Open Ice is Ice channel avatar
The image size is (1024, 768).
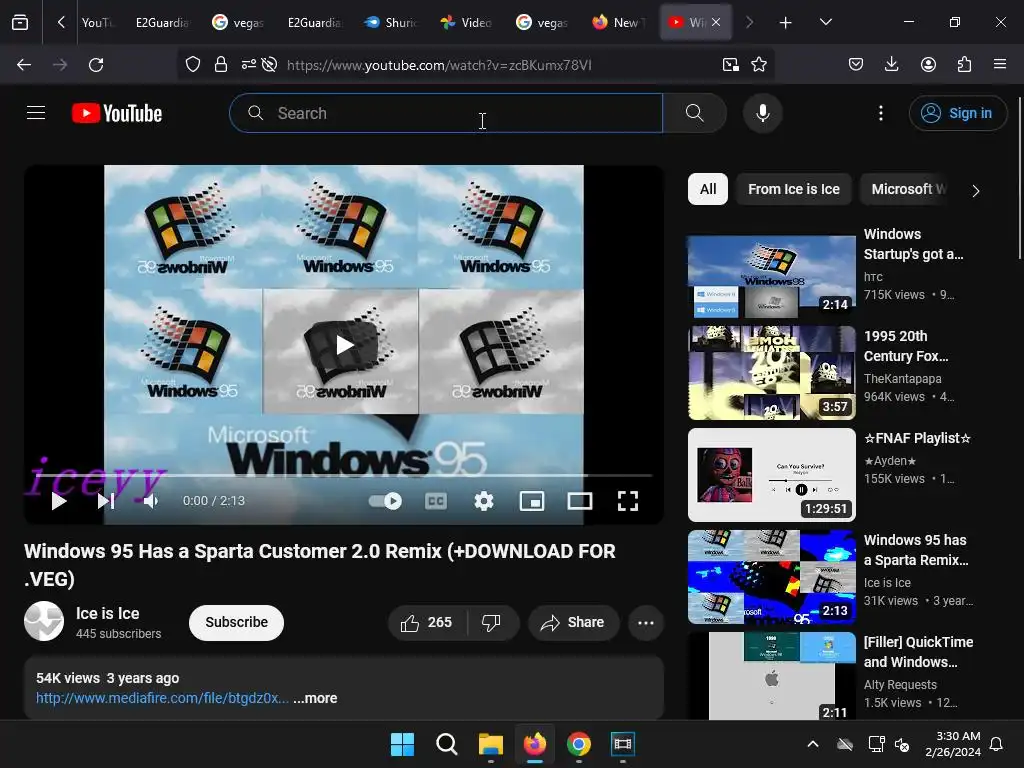(x=44, y=621)
